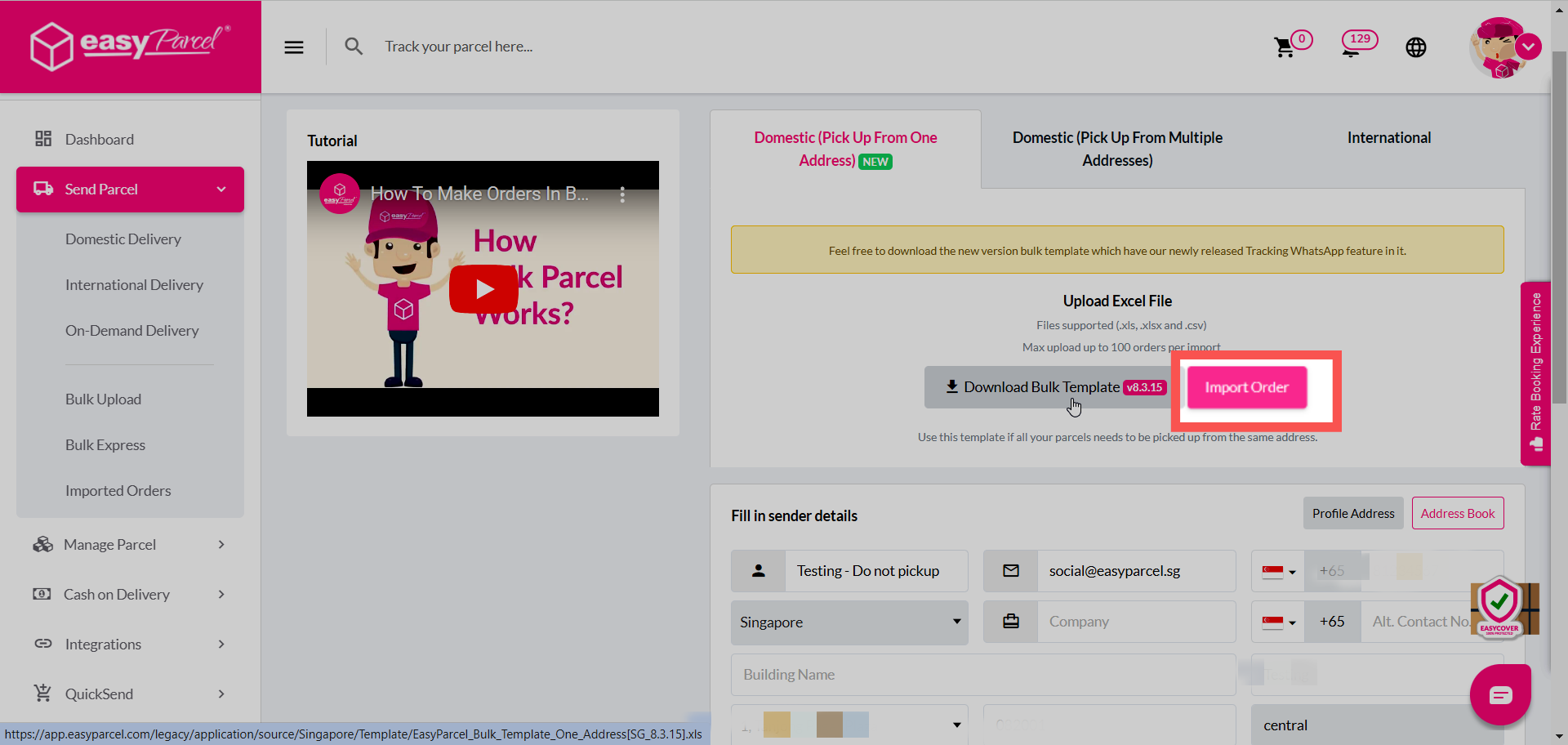Image resolution: width=1568 pixels, height=745 pixels.
Task: Click the Integrations link icon
Action: [43, 644]
